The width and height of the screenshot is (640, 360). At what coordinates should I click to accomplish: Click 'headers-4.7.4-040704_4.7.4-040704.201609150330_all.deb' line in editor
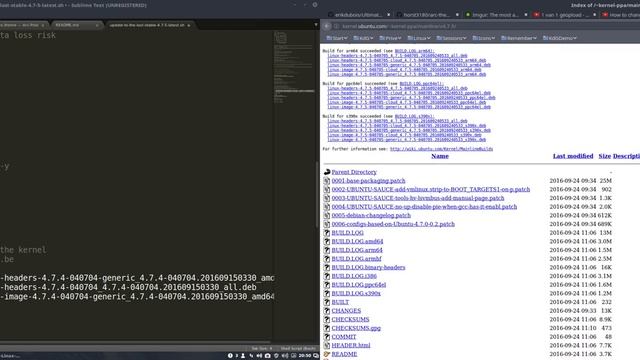(x=128, y=287)
